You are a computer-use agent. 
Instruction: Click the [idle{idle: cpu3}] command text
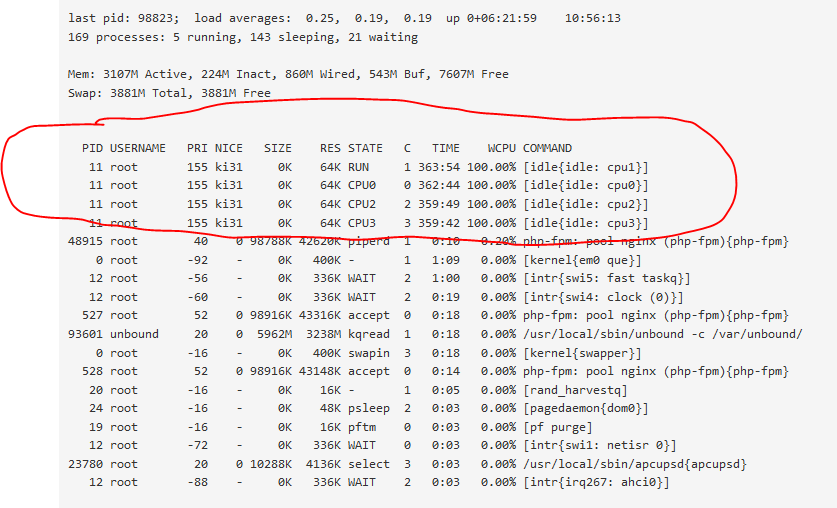[x=585, y=223]
